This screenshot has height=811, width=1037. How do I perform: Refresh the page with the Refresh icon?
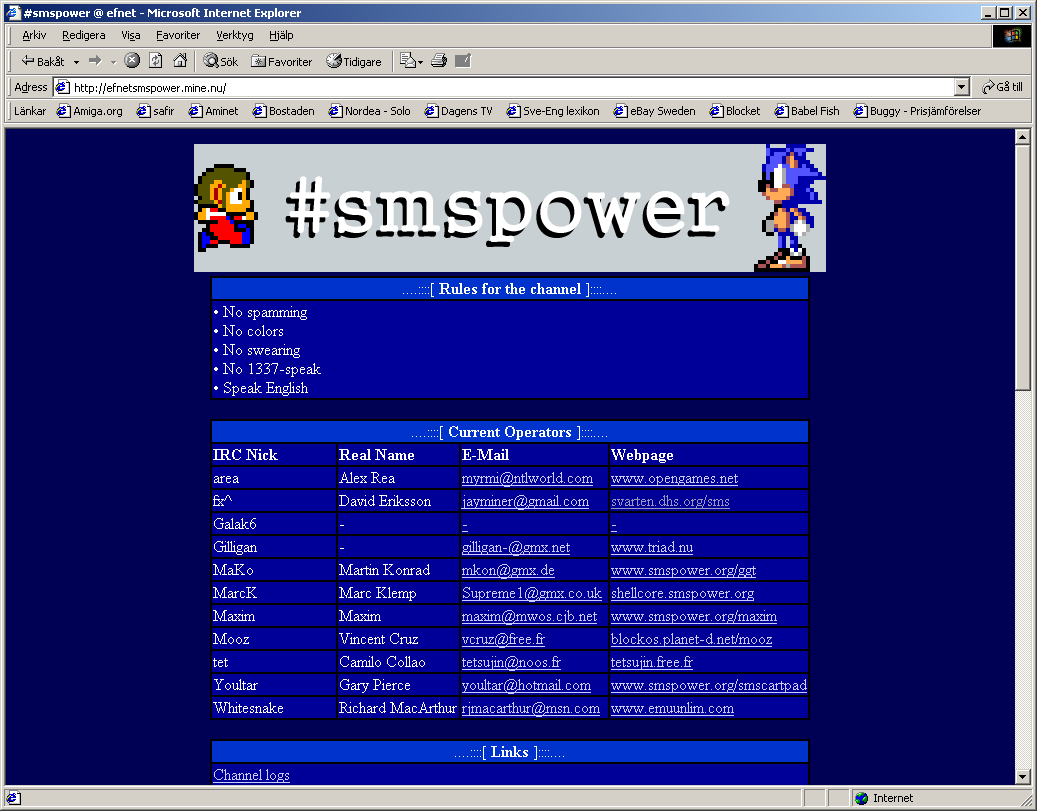(x=155, y=61)
